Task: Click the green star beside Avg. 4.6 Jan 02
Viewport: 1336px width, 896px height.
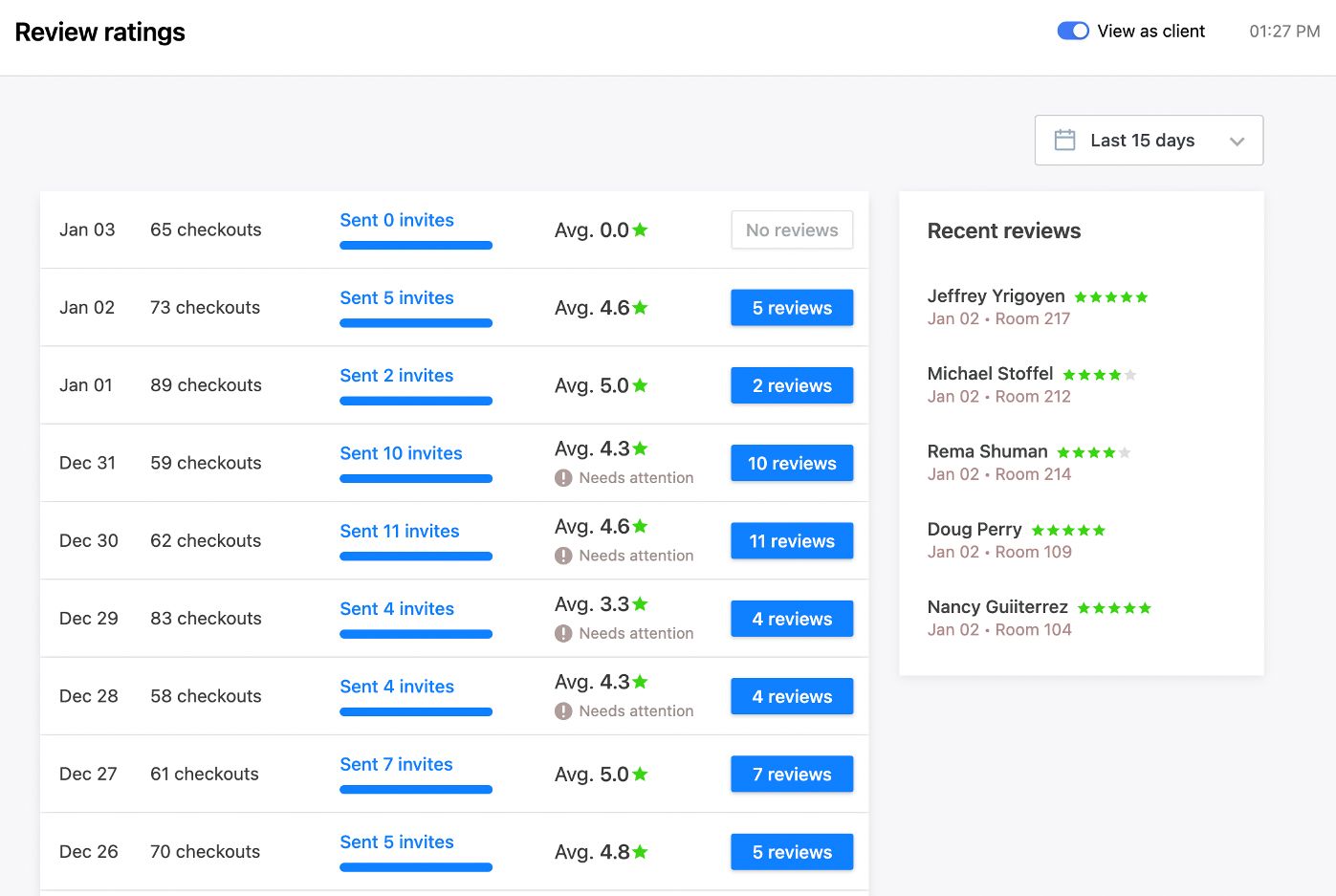Action: click(640, 308)
